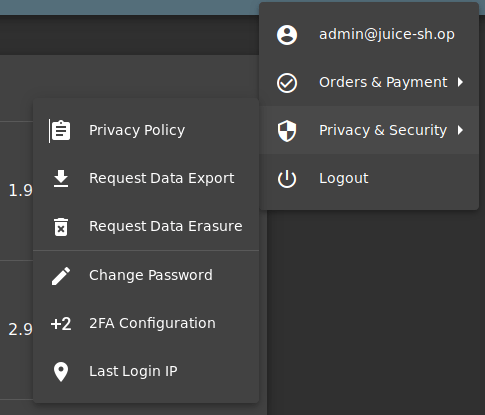Click the Logout power icon
The image size is (485, 415).
(287, 179)
